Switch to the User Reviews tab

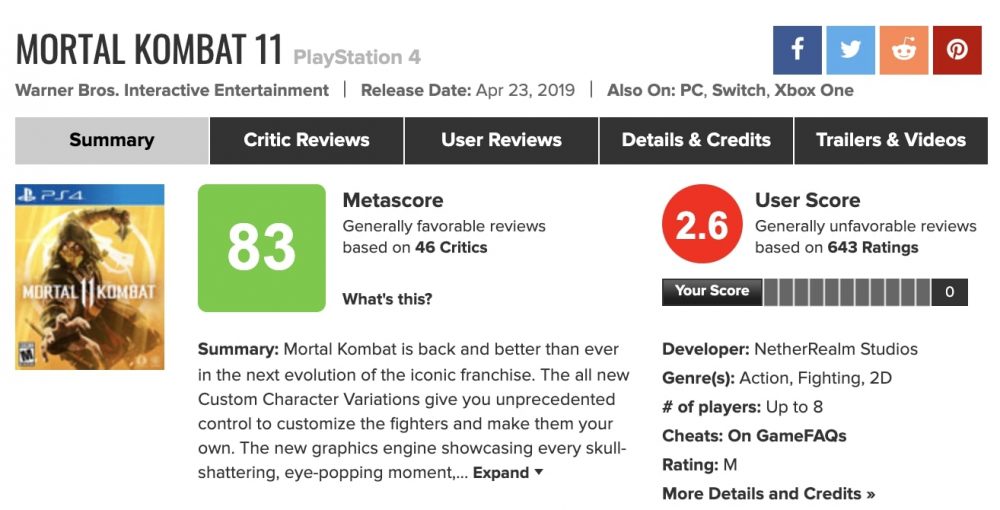coord(501,140)
